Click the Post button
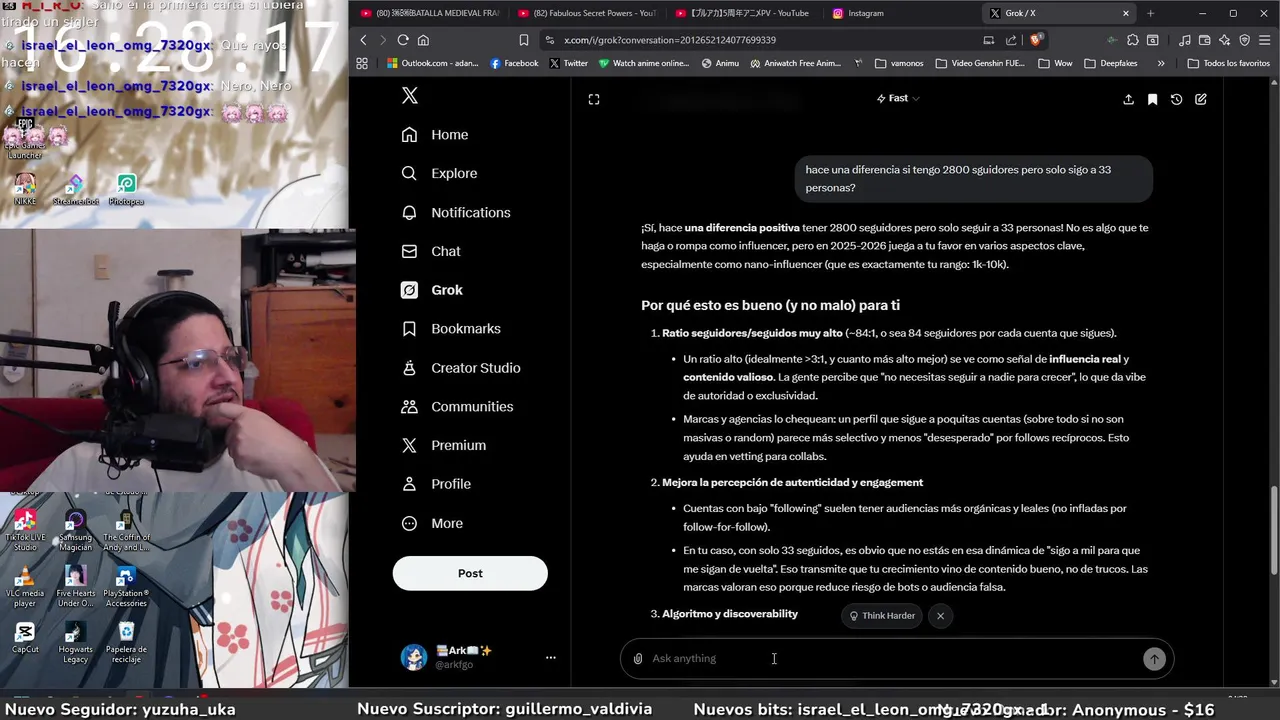Viewport: 1280px width, 720px height. tap(470, 573)
